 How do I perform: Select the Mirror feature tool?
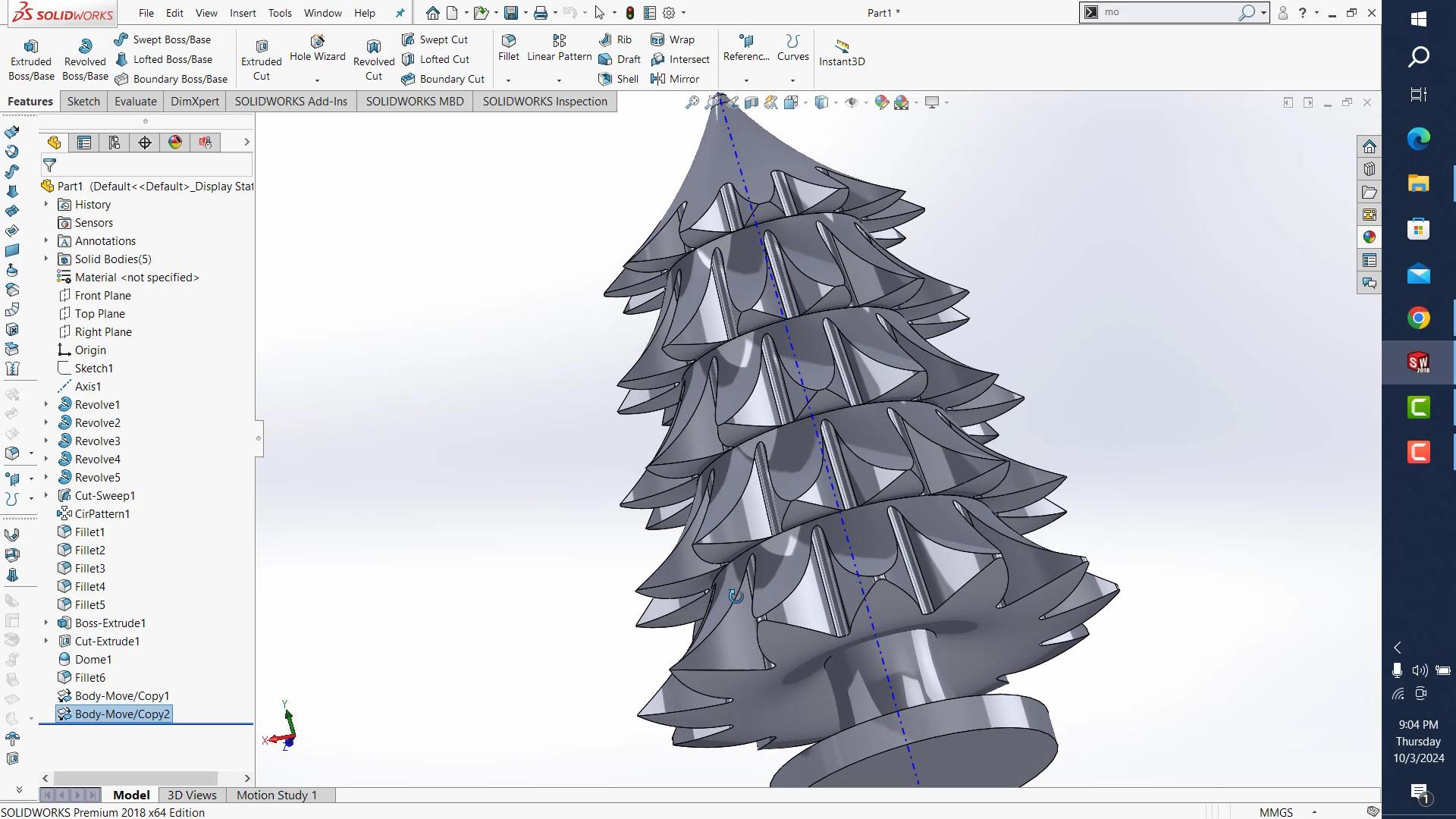tap(658, 79)
